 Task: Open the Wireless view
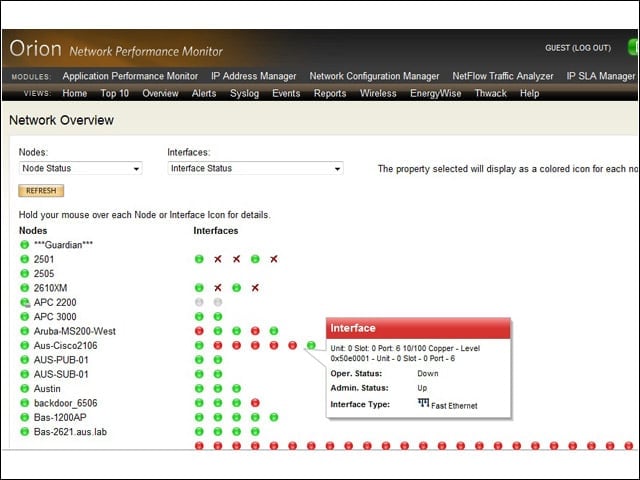tap(378, 93)
